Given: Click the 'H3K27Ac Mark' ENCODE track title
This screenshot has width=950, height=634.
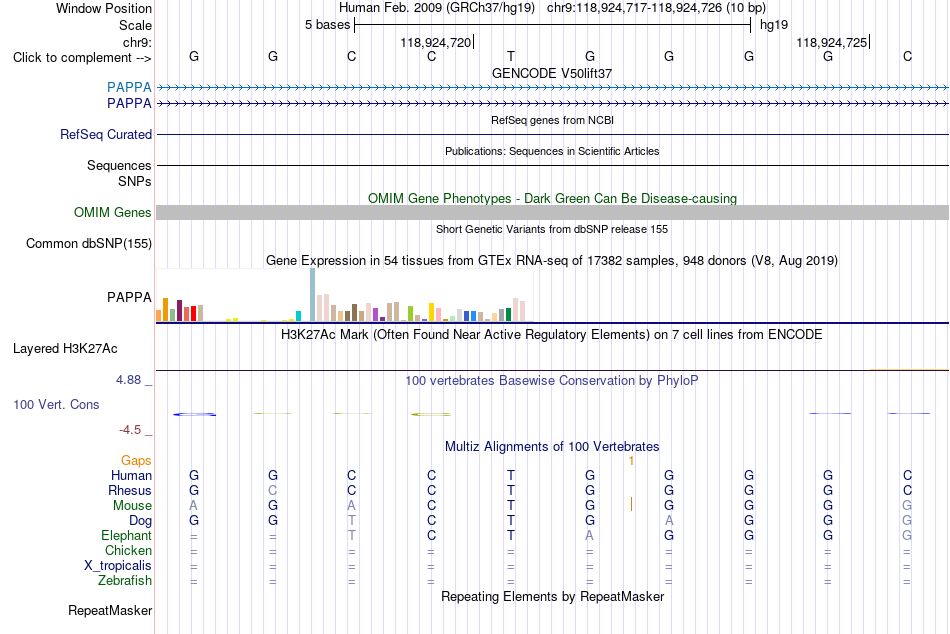Looking at the screenshot, I should pos(552,335).
